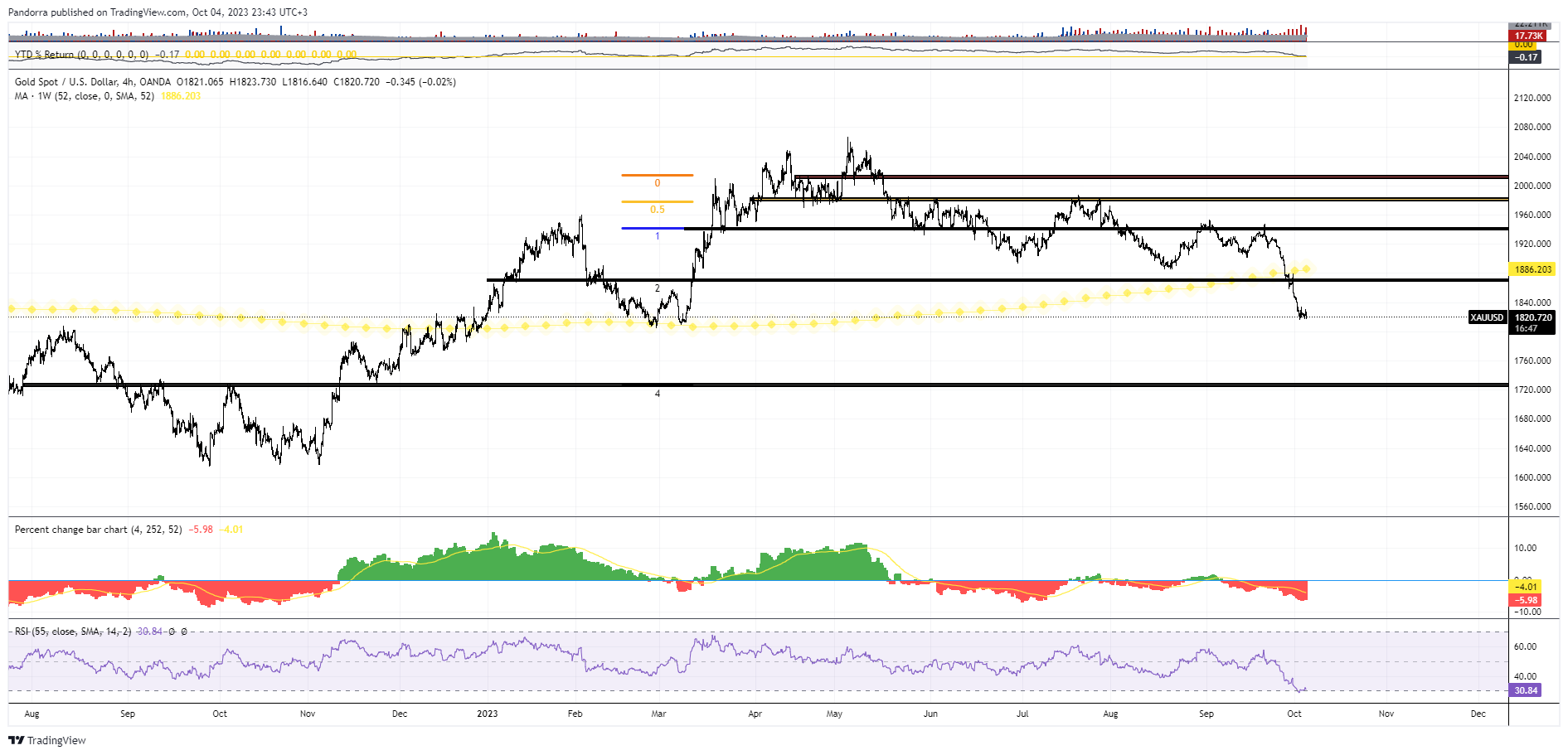Screen dimensions: 1568x755
Task: Click the red -5.98 value in Percent change legend
Action: 201,530
